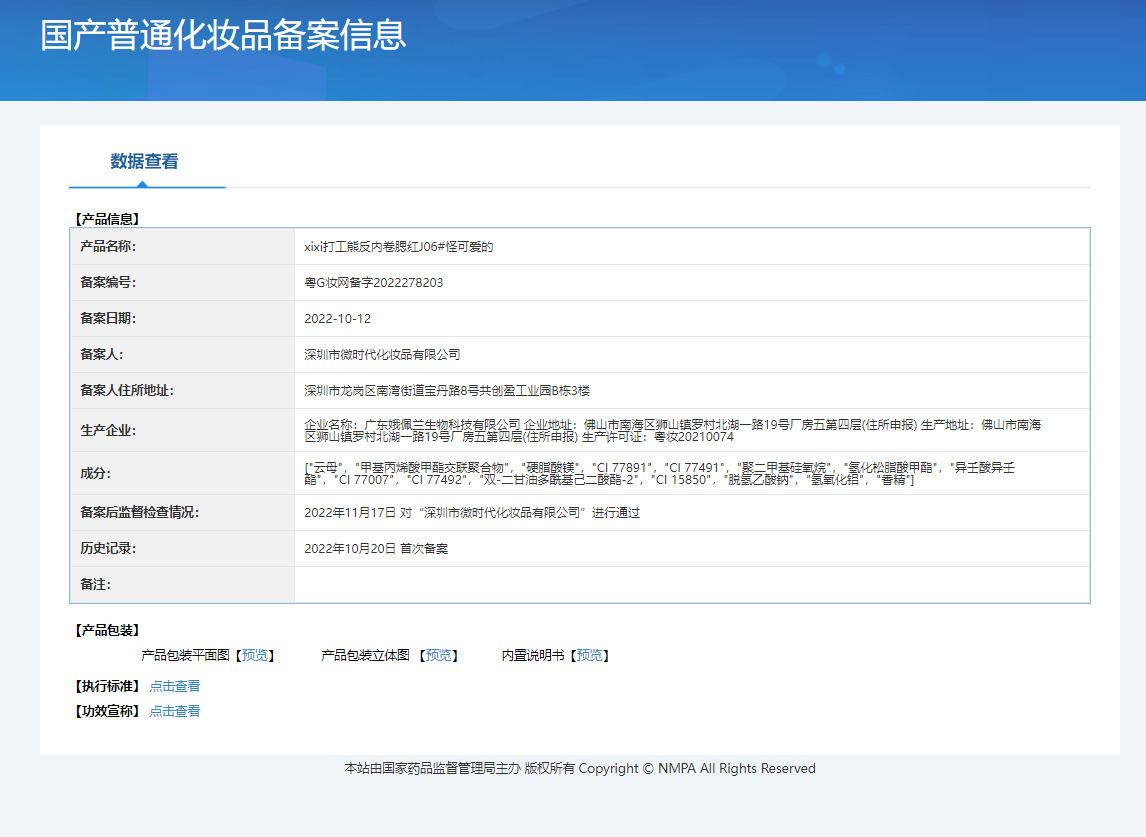Select the 数据查看 tab
Screen dimensions: 1146x837
pos(144,161)
